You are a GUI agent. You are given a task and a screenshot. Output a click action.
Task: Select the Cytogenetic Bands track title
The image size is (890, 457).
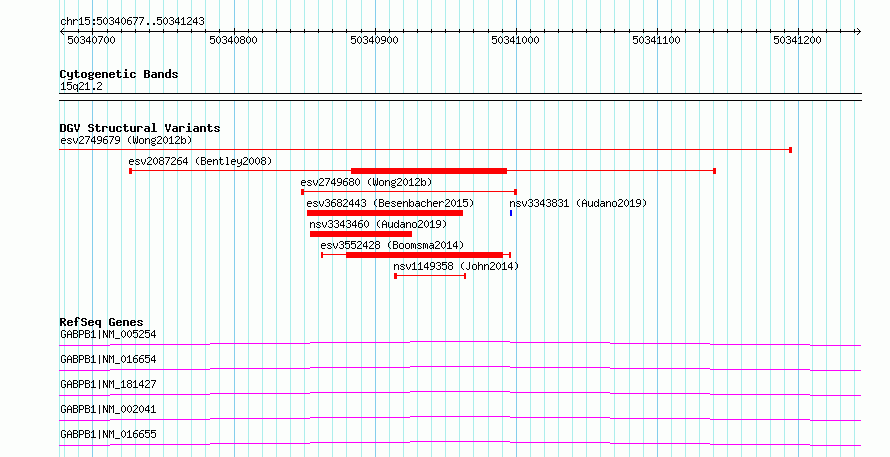(119, 74)
